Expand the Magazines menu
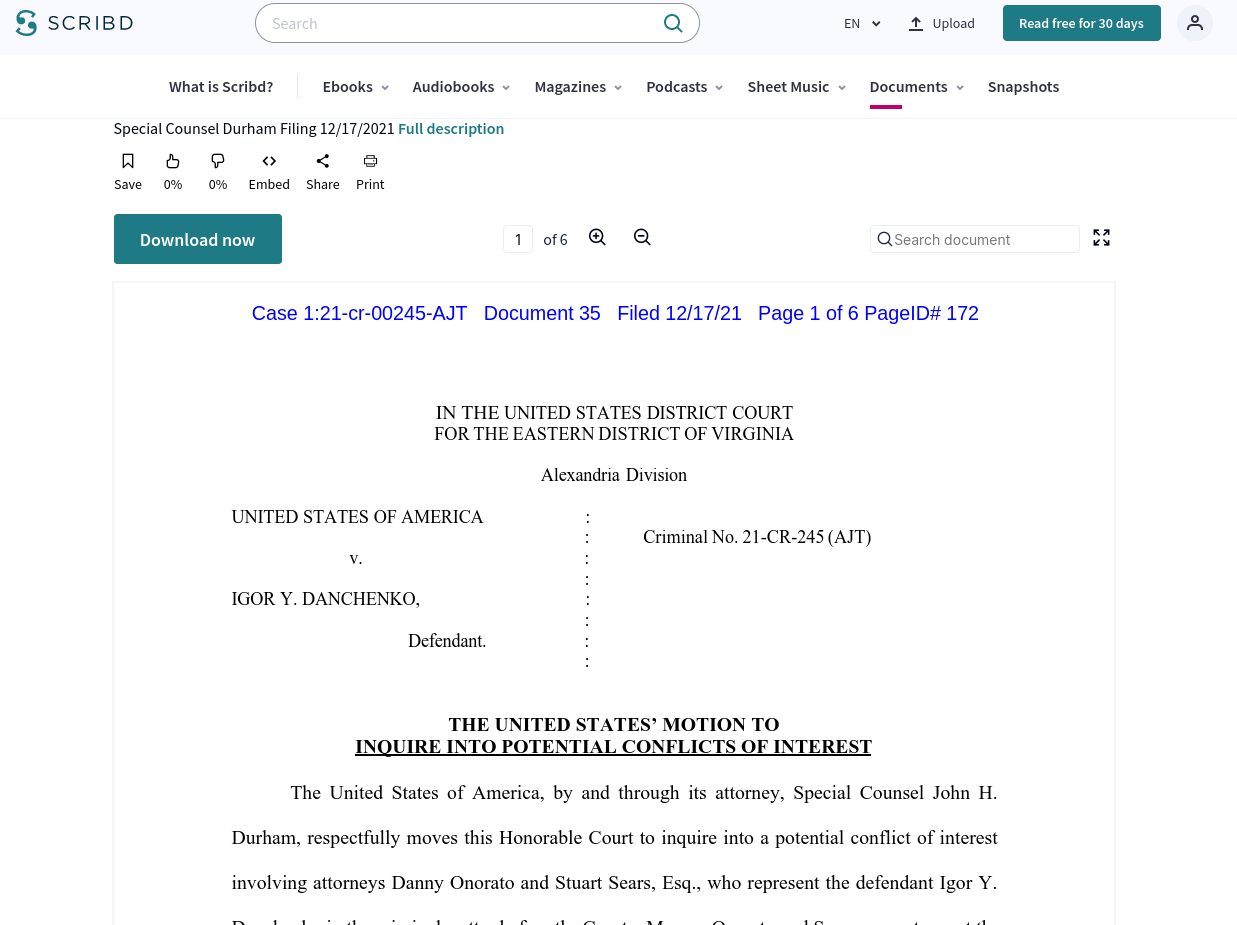 578,87
